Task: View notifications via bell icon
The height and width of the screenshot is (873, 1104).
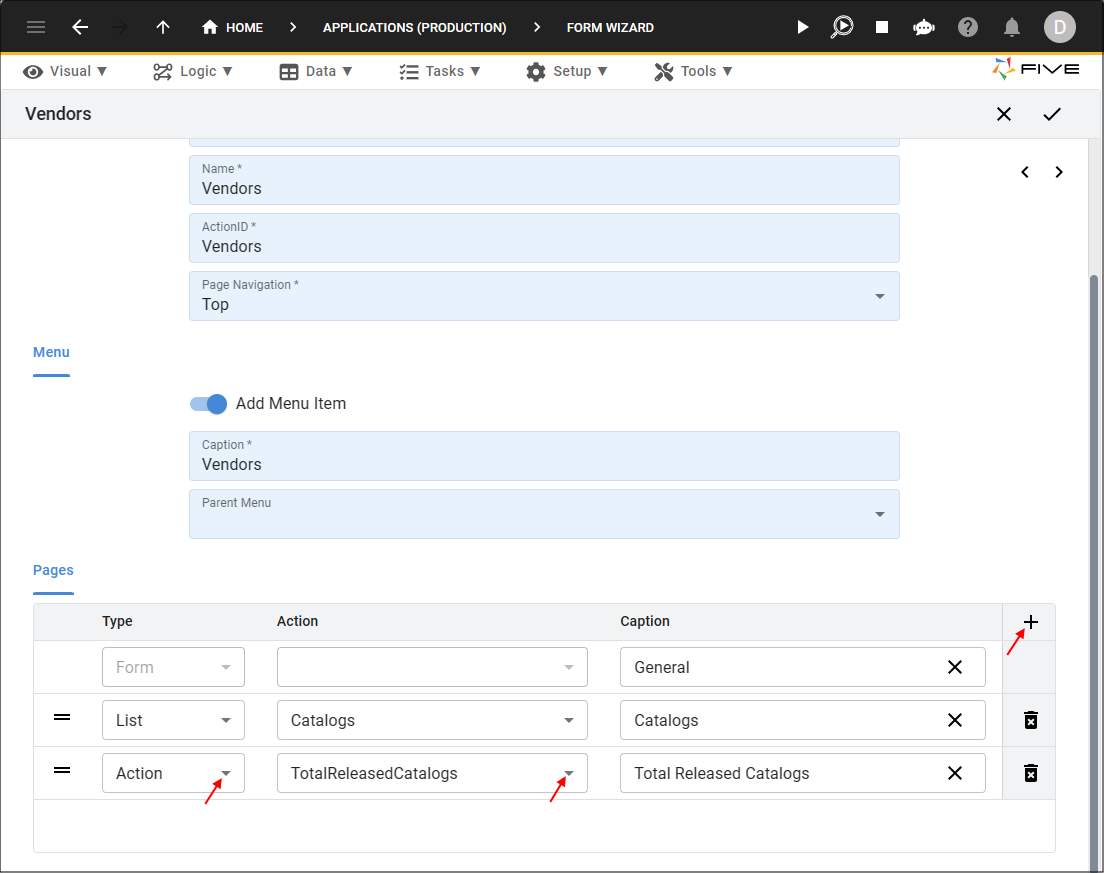Action: [1012, 27]
